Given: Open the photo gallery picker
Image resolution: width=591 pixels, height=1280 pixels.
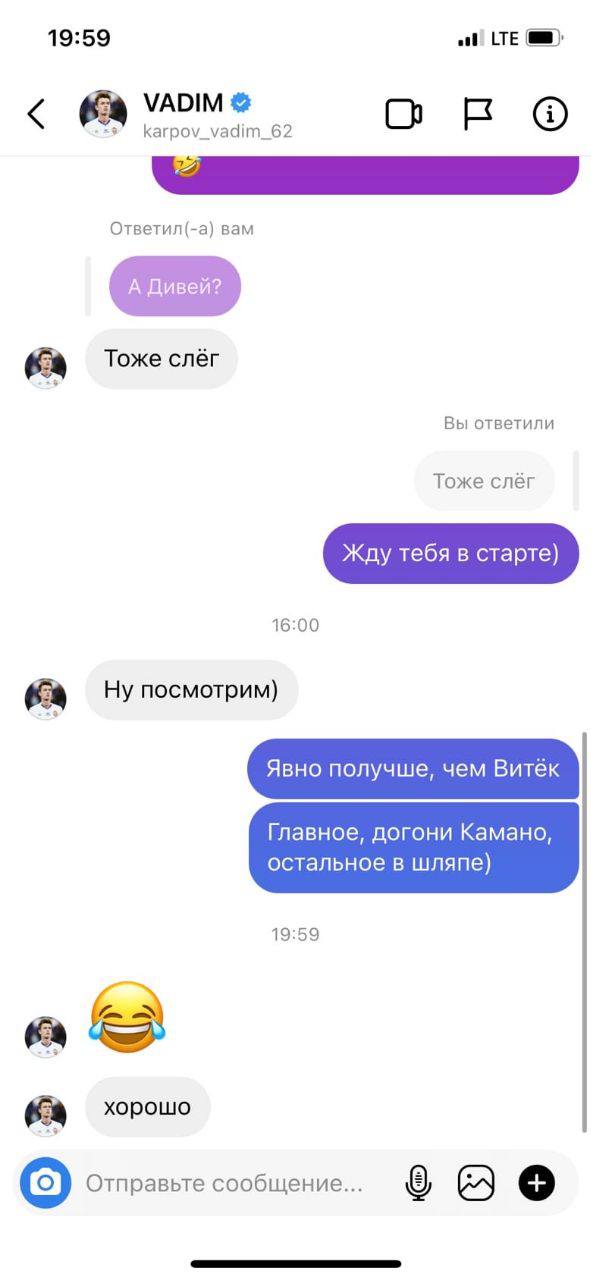Looking at the screenshot, I should pos(476,1183).
